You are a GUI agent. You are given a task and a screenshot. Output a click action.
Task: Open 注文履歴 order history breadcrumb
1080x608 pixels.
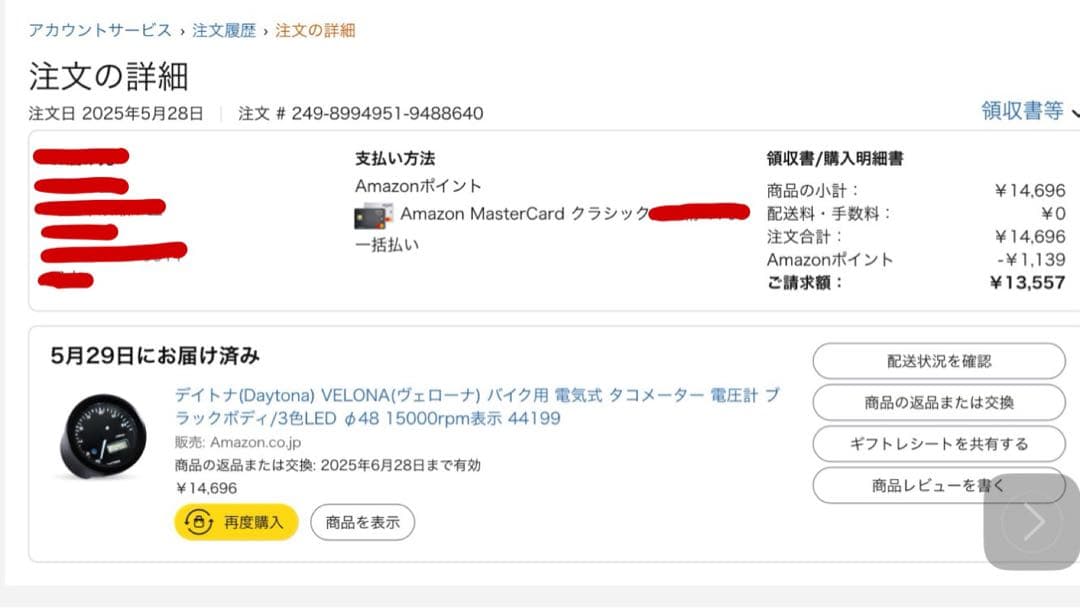(224, 31)
